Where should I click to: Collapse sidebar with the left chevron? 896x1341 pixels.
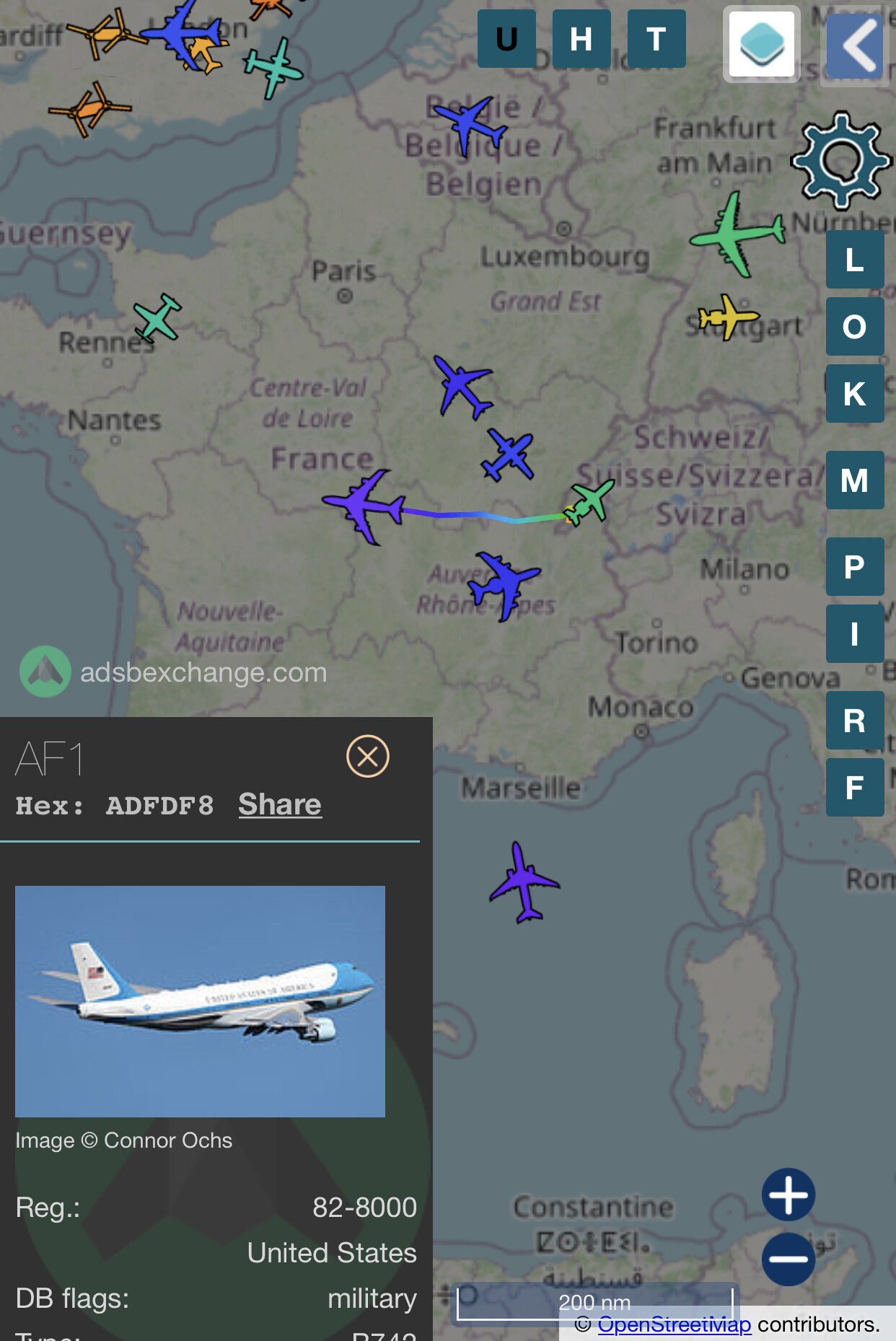pos(856,46)
